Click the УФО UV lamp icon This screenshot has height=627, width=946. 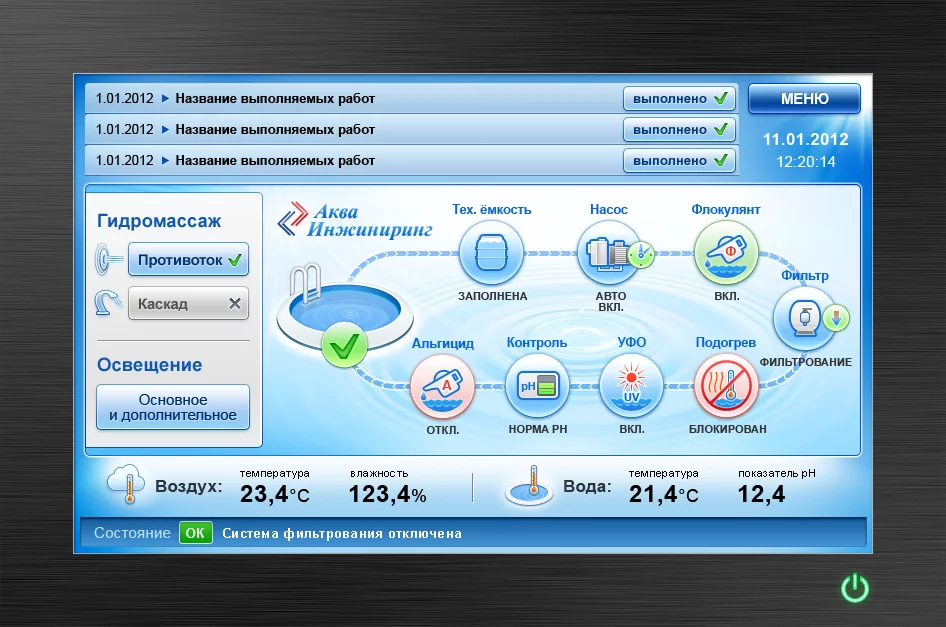(631, 386)
